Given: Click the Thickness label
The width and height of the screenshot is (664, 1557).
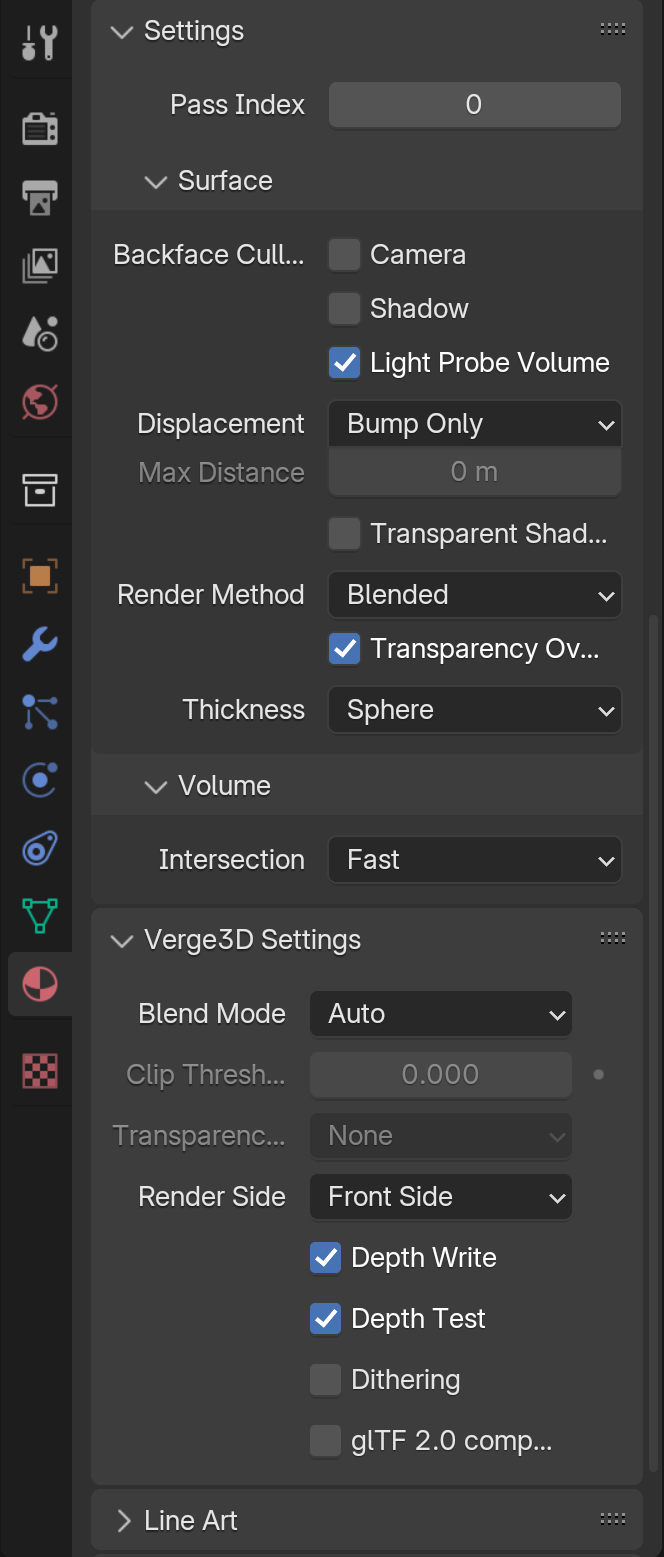Looking at the screenshot, I should (x=244, y=710).
